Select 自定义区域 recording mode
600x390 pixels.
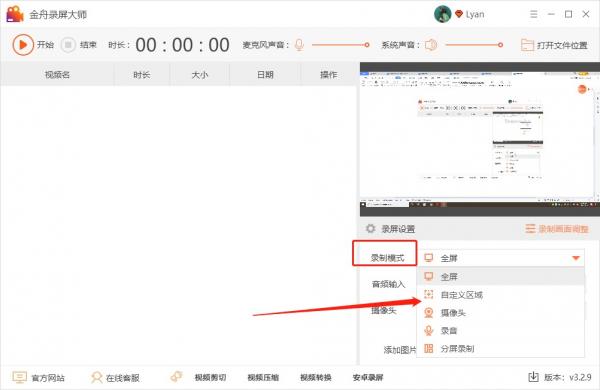501,295
